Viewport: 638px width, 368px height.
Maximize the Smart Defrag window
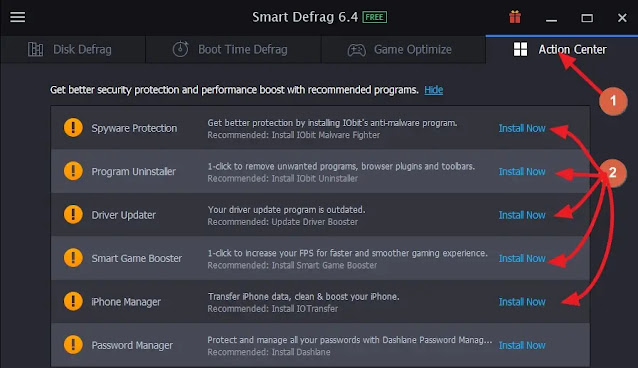587,18
